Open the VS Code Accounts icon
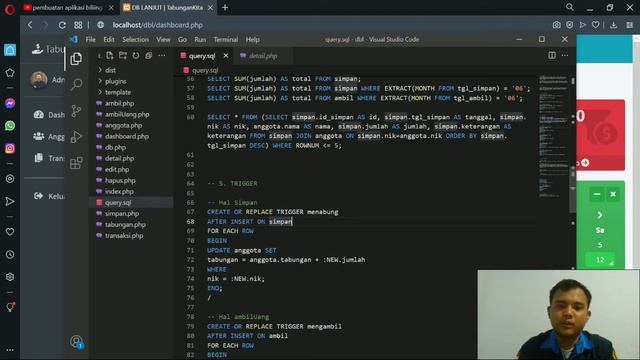 76,341
